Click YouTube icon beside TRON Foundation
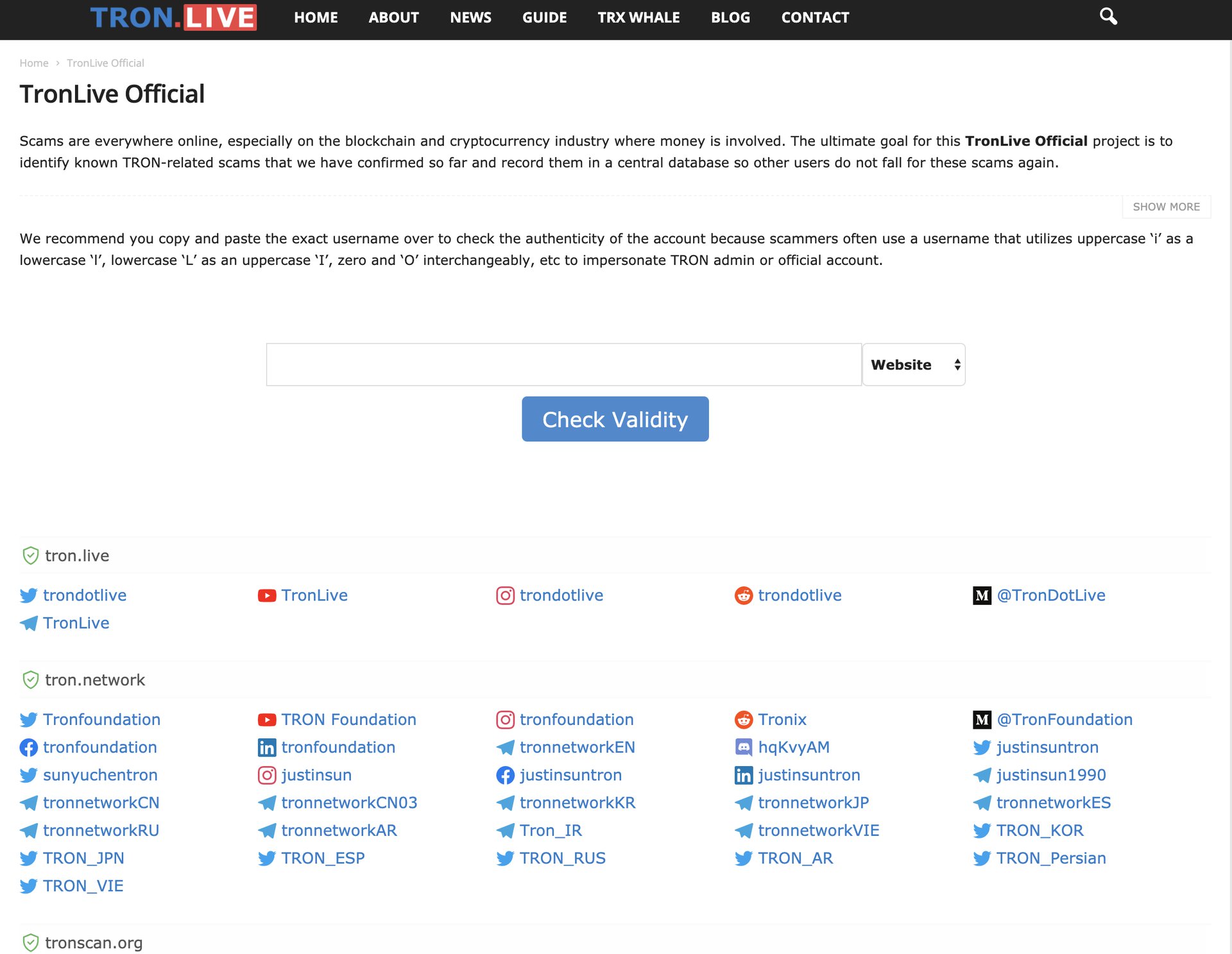Image resolution: width=1232 pixels, height=954 pixels. click(x=267, y=720)
